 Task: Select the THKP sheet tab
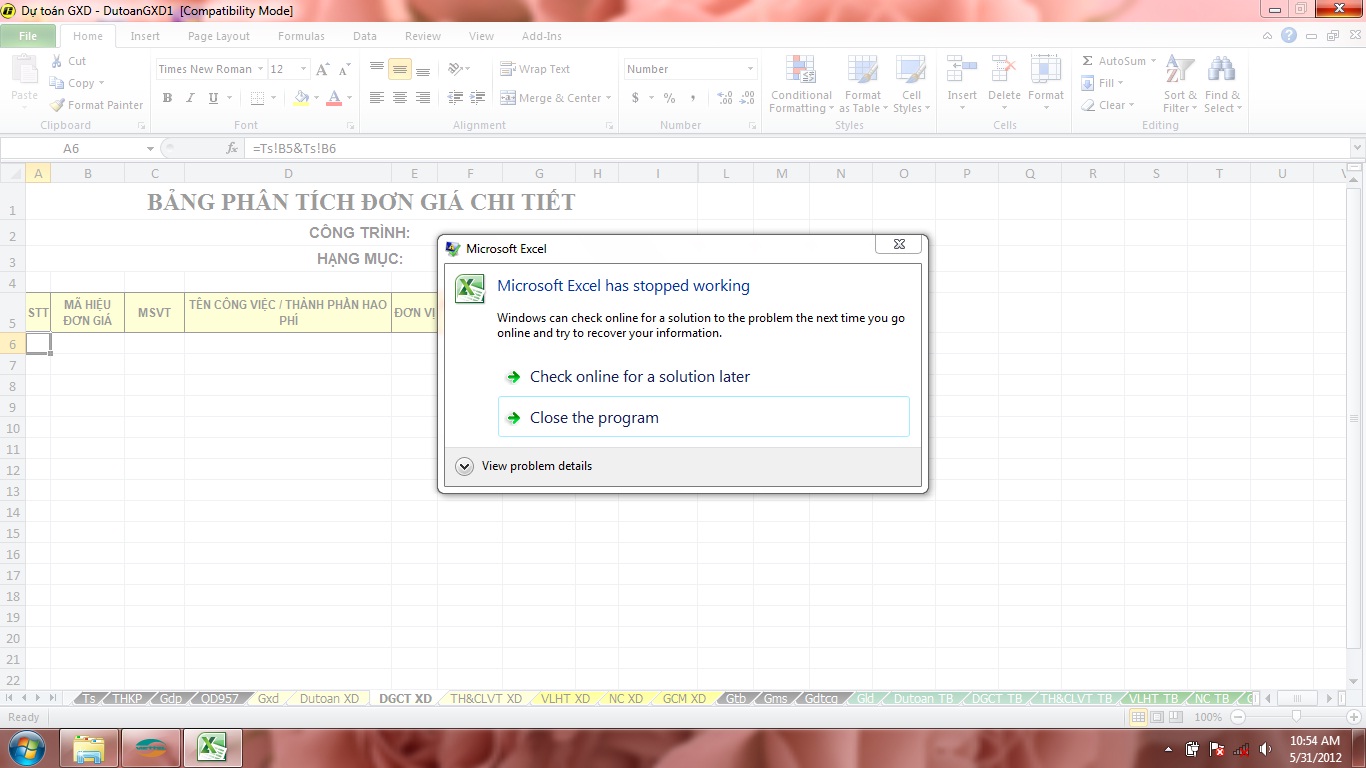[x=127, y=699]
